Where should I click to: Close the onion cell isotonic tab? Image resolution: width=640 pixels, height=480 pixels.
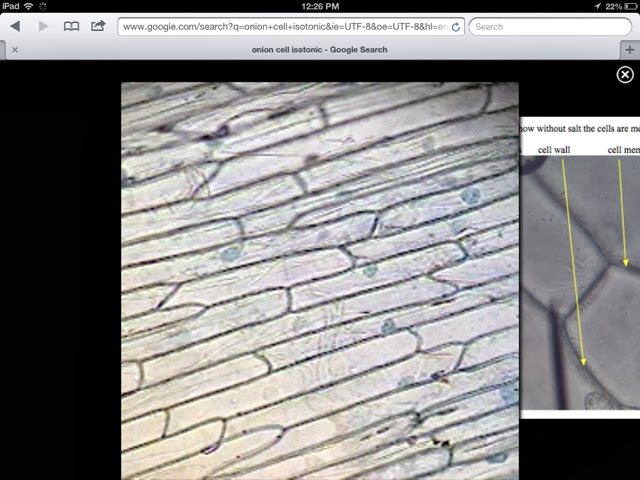coord(15,50)
